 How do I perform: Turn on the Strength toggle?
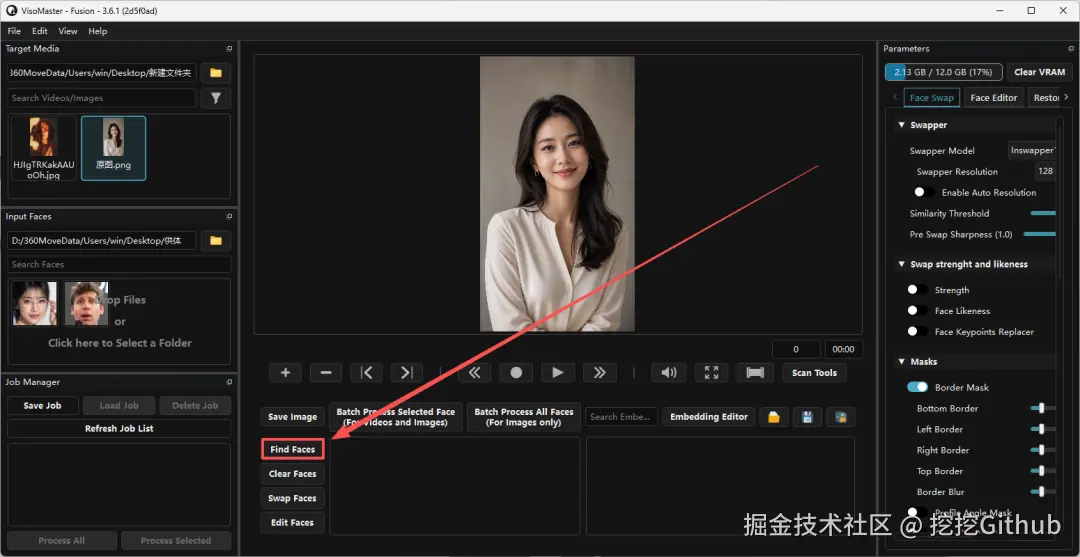(x=917, y=290)
